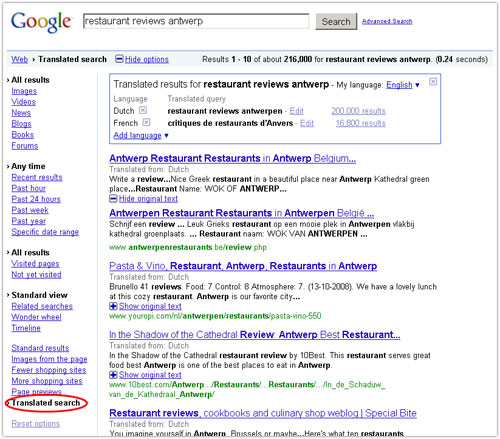Select Translated search option
This screenshot has height=439, width=500.
tap(46, 403)
